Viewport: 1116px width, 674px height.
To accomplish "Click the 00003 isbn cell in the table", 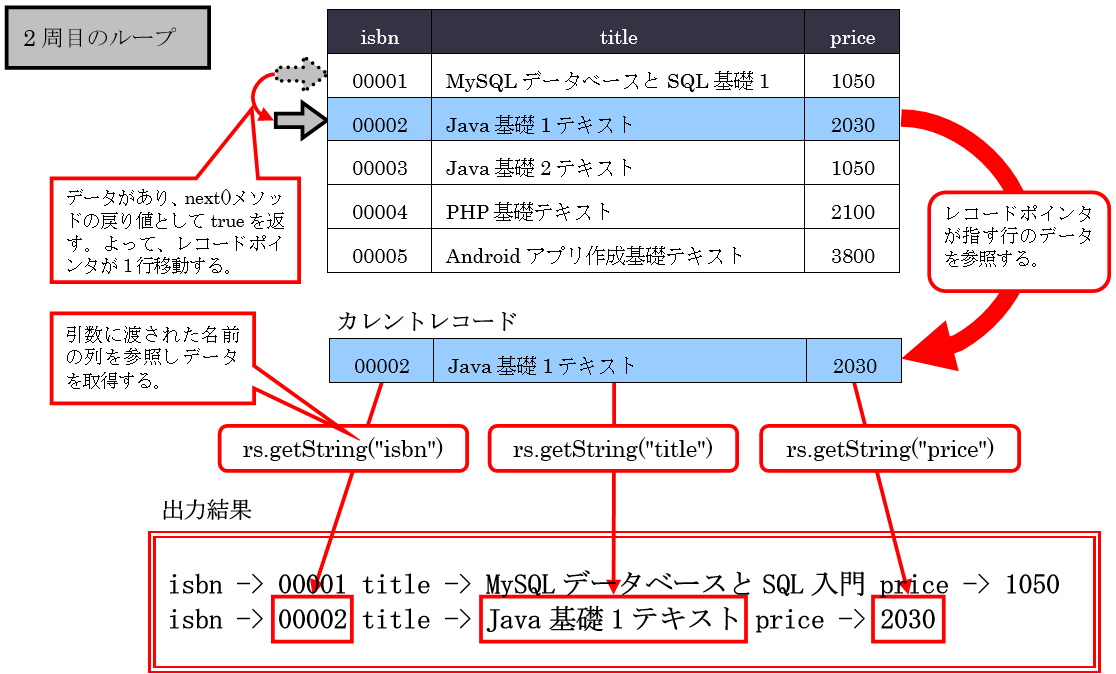I will pos(380,168).
